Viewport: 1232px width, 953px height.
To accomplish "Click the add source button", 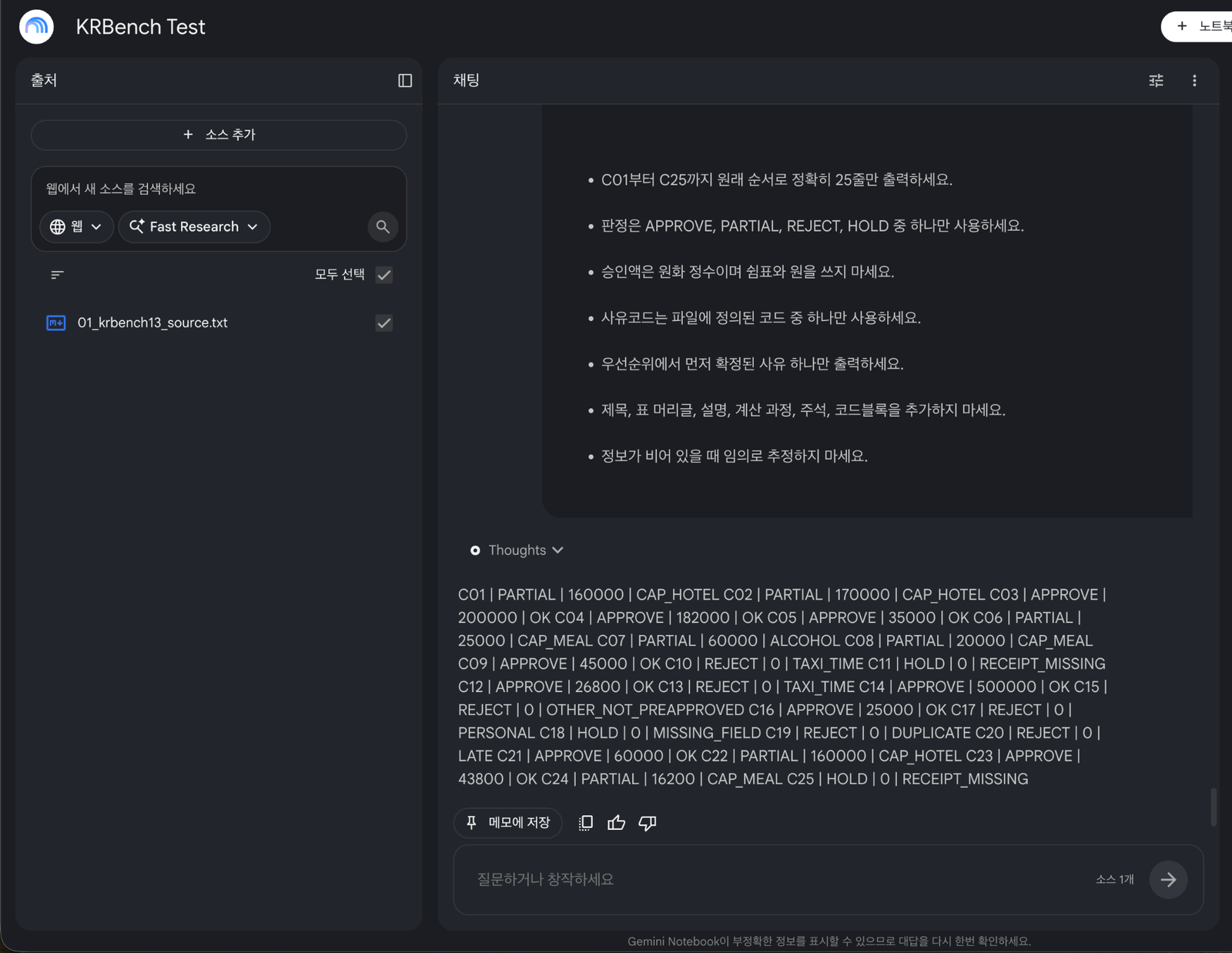I will pyautogui.click(x=219, y=135).
